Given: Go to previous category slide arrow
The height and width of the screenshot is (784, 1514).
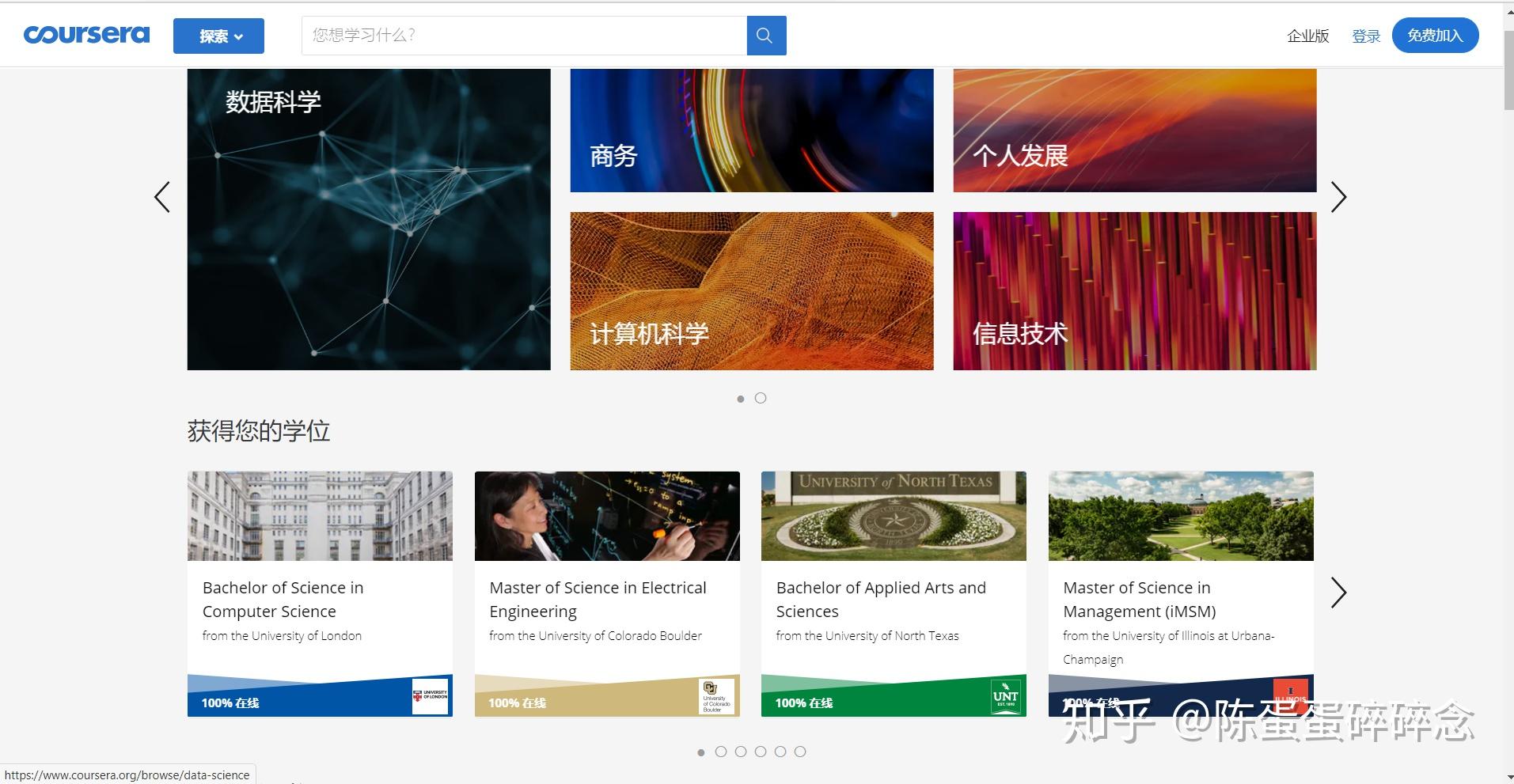Looking at the screenshot, I should 162,197.
